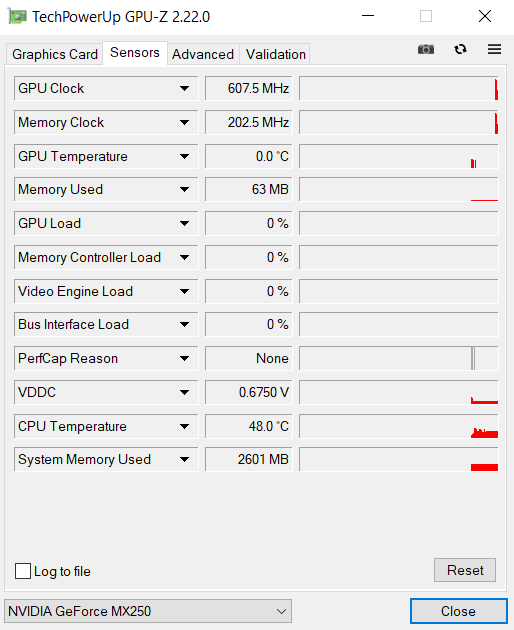Open the Advanced tab
This screenshot has width=514, height=630.
203,54
